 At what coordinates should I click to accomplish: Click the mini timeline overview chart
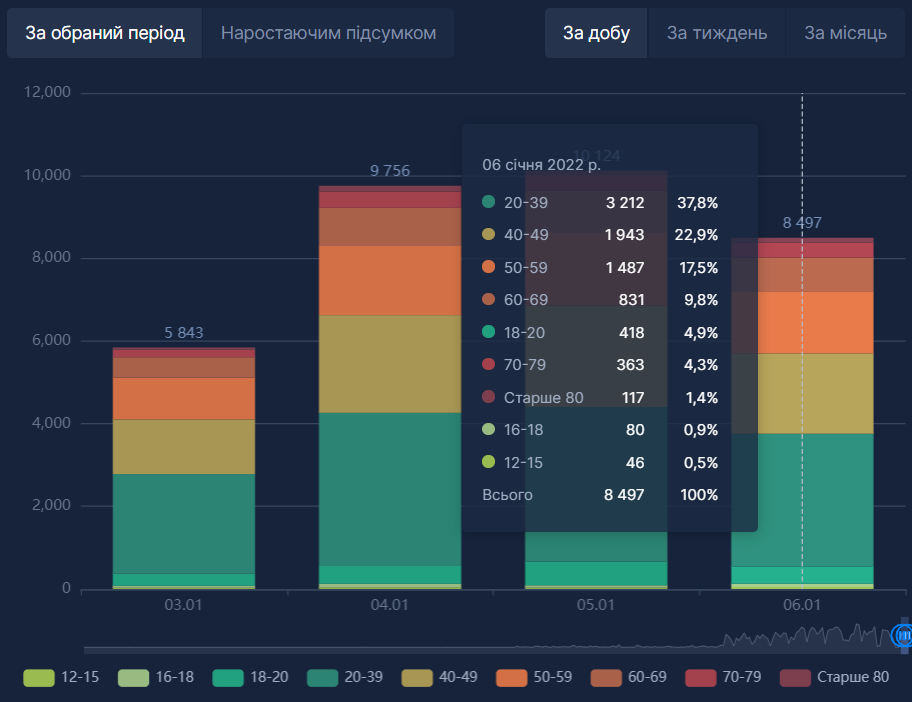click(x=494, y=636)
